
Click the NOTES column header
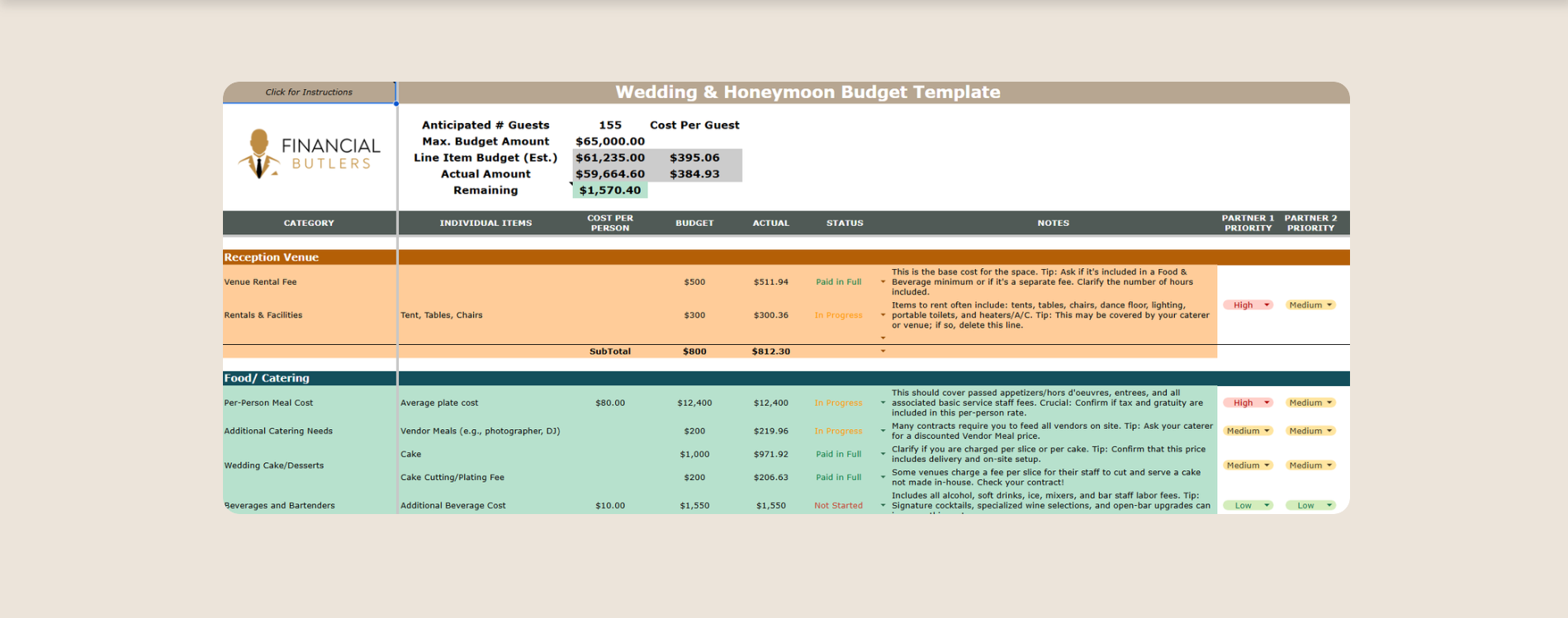pyautogui.click(x=1053, y=223)
